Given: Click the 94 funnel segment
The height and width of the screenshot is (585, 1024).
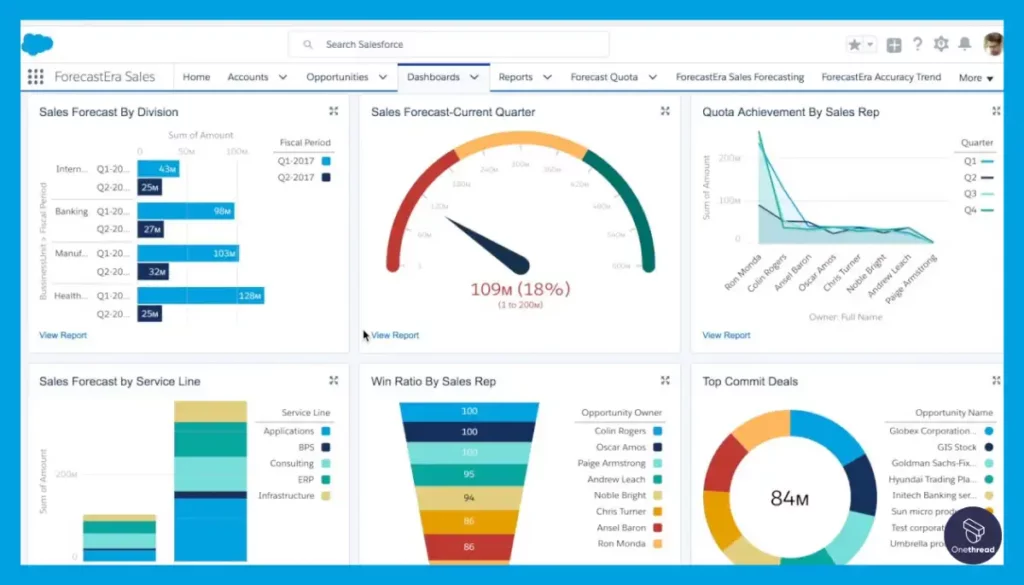Looking at the screenshot, I should pos(469,498).
